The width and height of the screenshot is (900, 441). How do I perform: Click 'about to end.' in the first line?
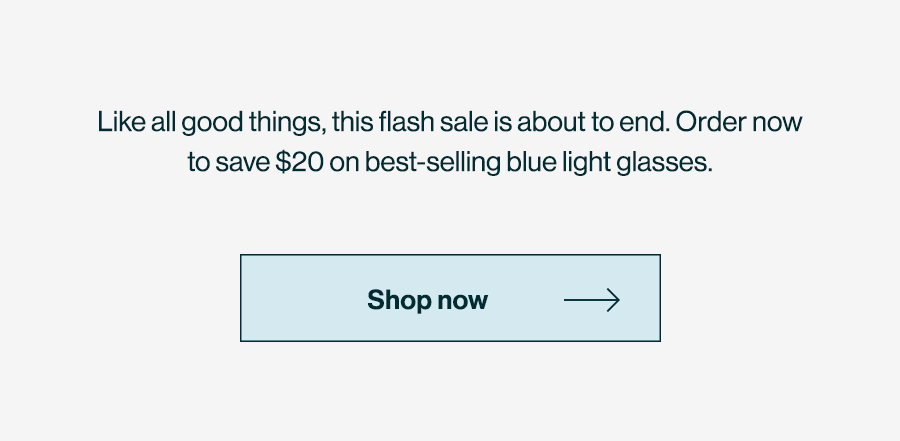tap(593, 122)
